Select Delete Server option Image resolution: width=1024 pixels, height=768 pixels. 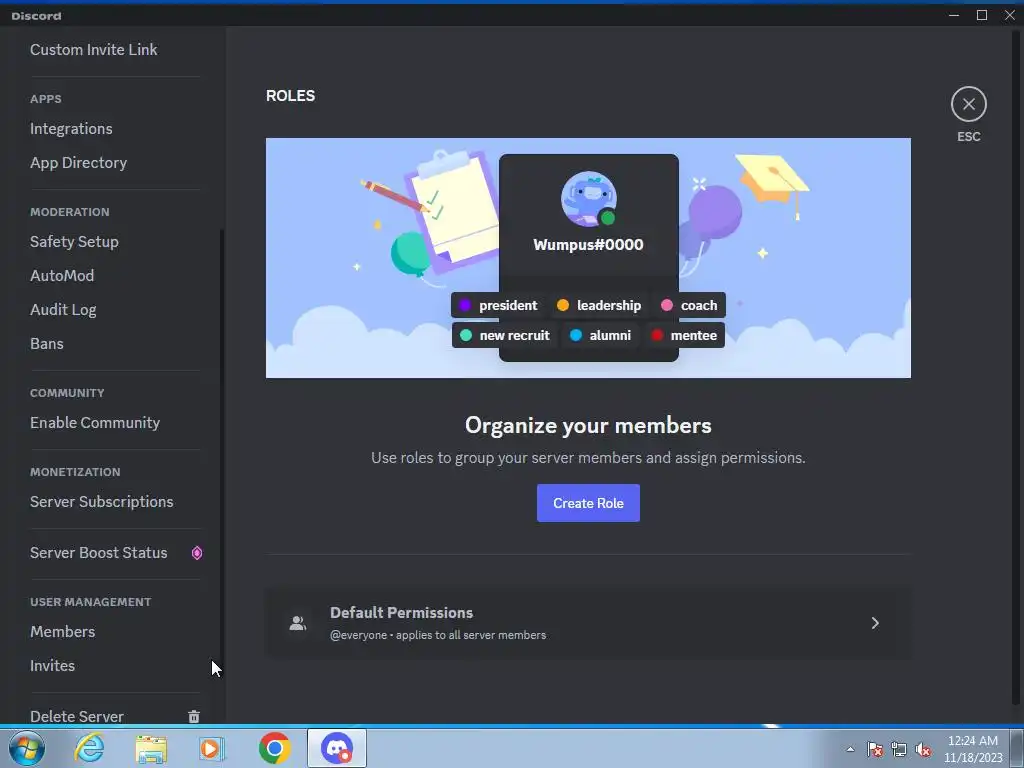[76, 716]
